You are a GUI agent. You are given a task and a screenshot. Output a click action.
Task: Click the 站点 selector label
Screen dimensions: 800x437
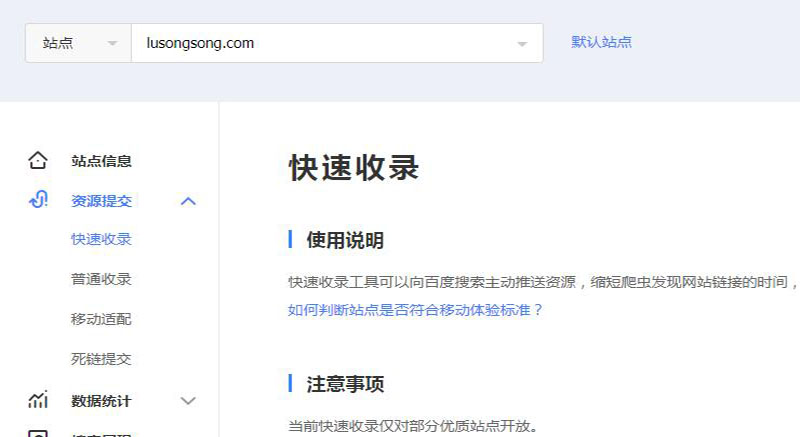pyautogui.click(x=58, y=44)
